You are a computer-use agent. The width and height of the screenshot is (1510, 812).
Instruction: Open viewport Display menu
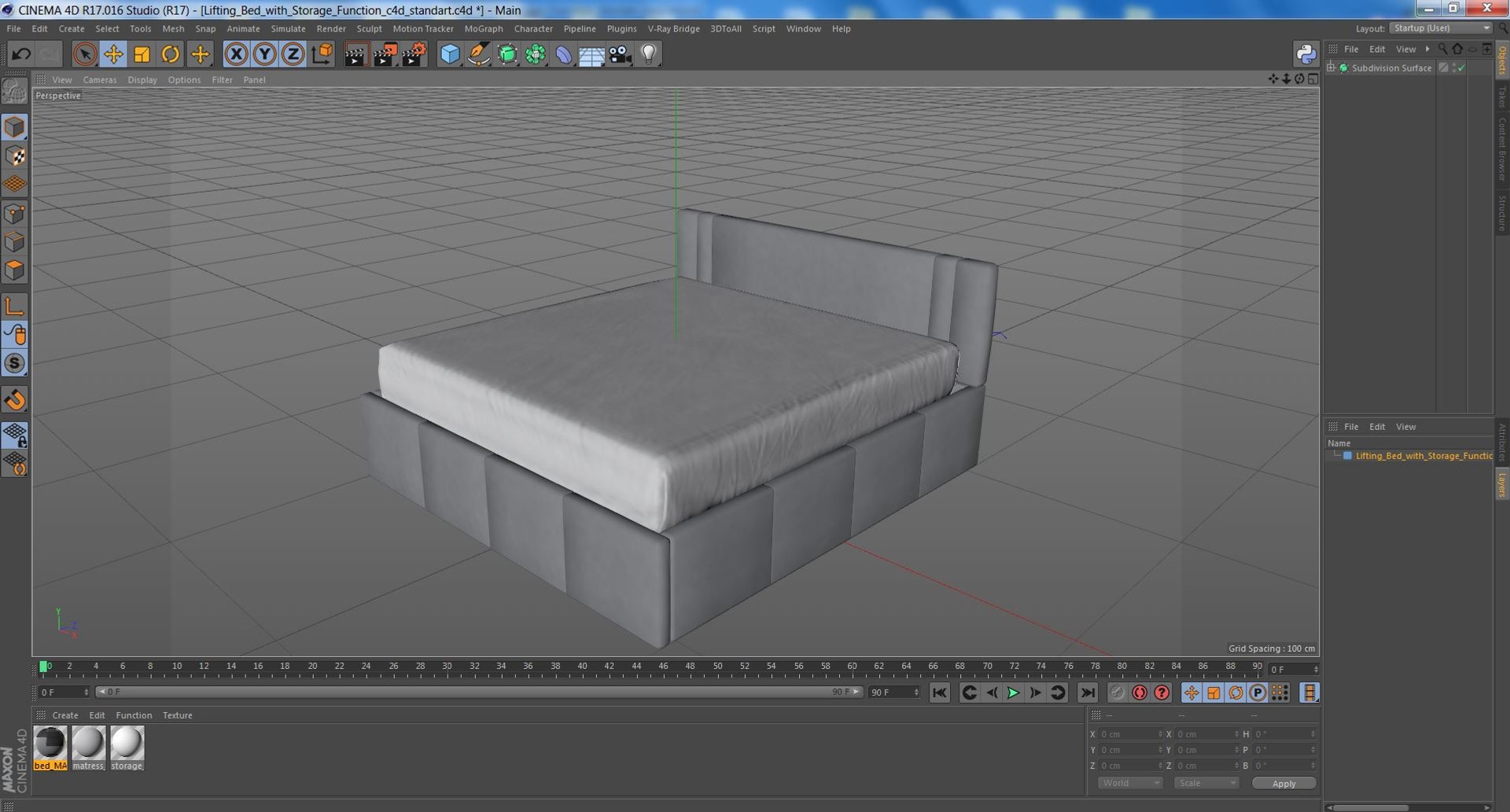coord(142,79)
